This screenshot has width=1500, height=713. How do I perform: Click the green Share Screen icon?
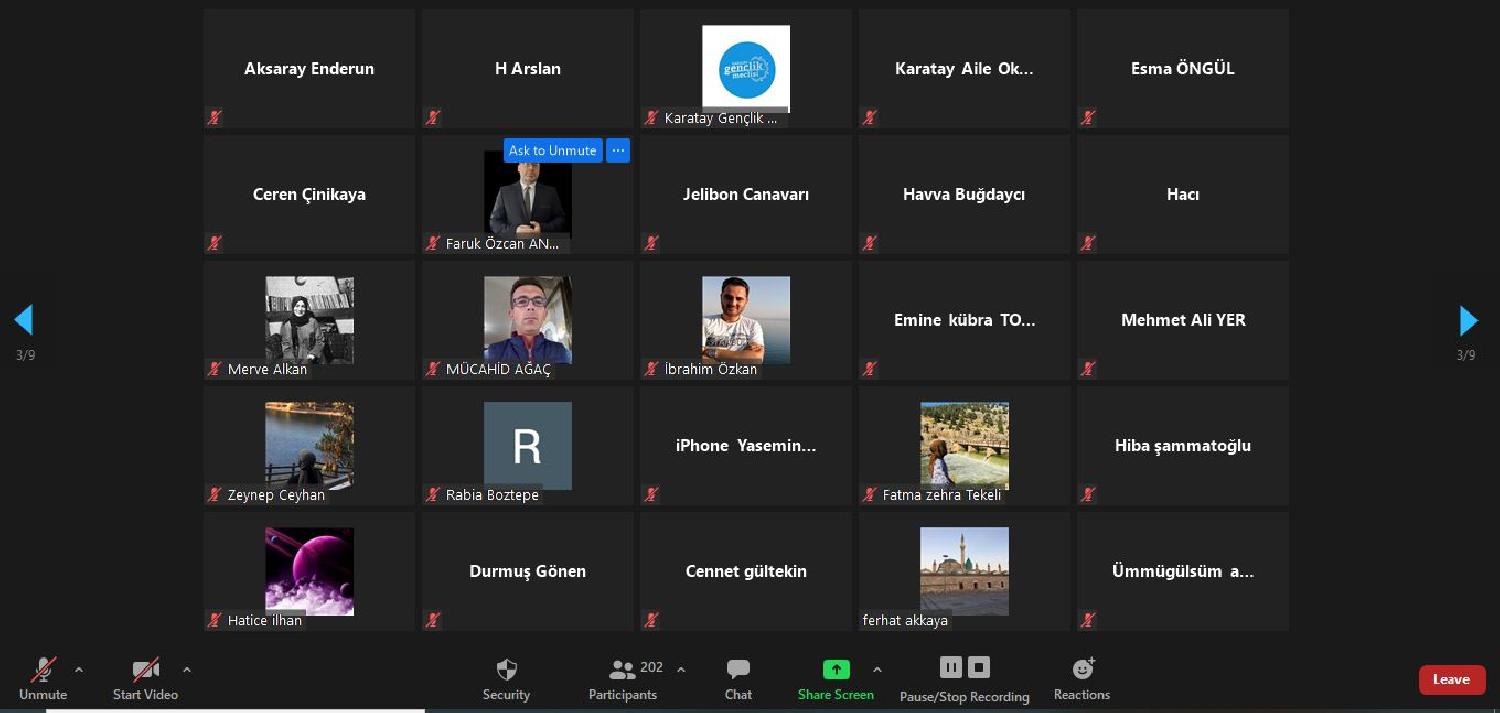coord(835,670)
